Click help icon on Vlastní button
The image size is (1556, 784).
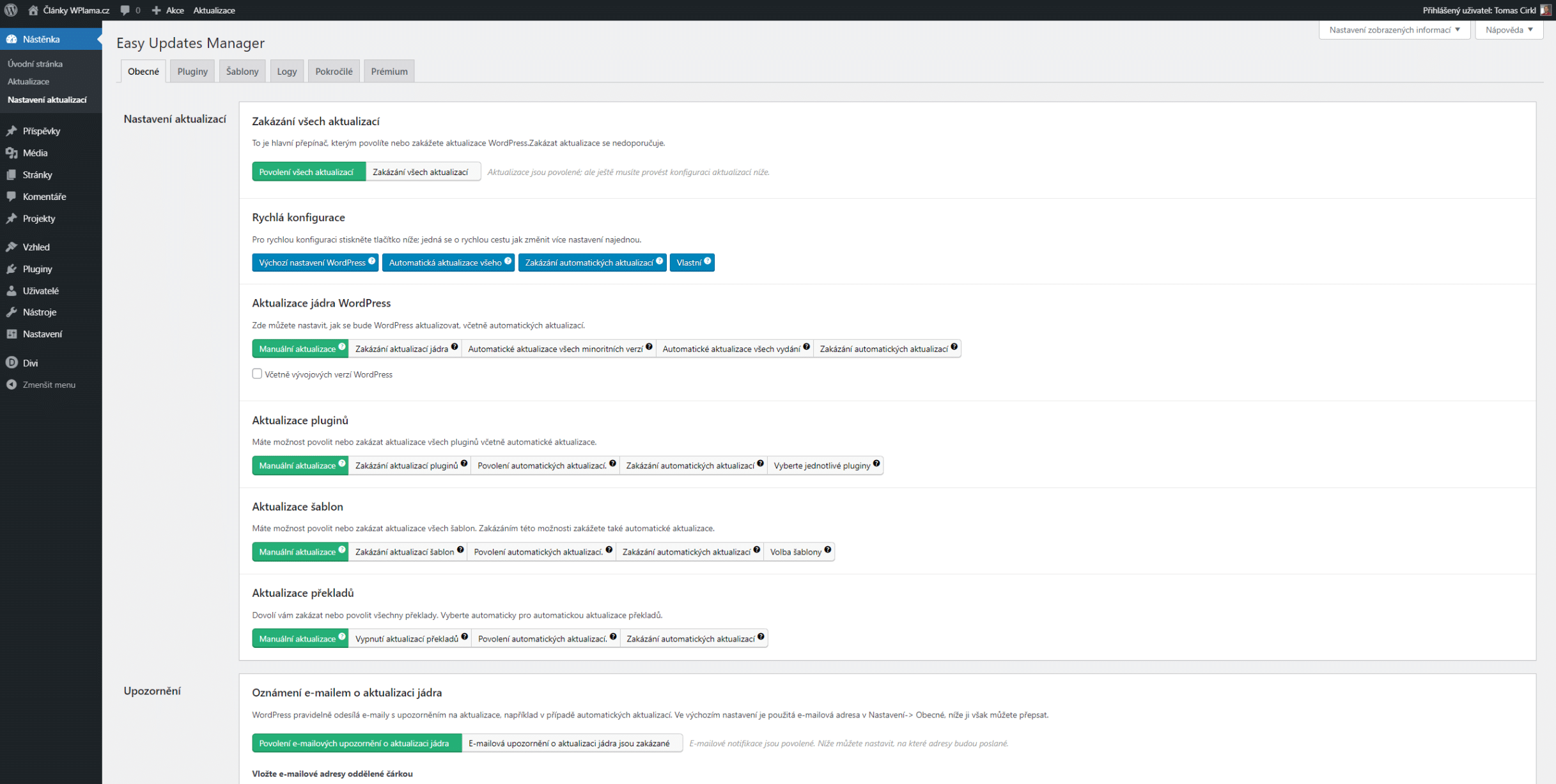[708, 261]
